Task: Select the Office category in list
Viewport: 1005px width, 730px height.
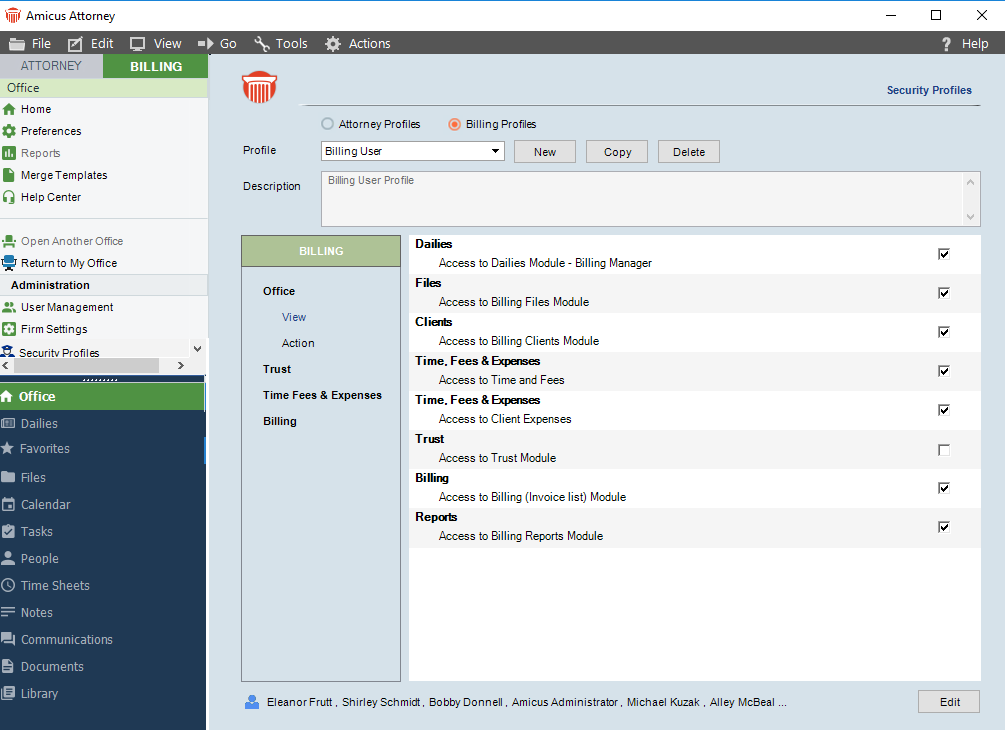Action: click(x=279, y=291)
